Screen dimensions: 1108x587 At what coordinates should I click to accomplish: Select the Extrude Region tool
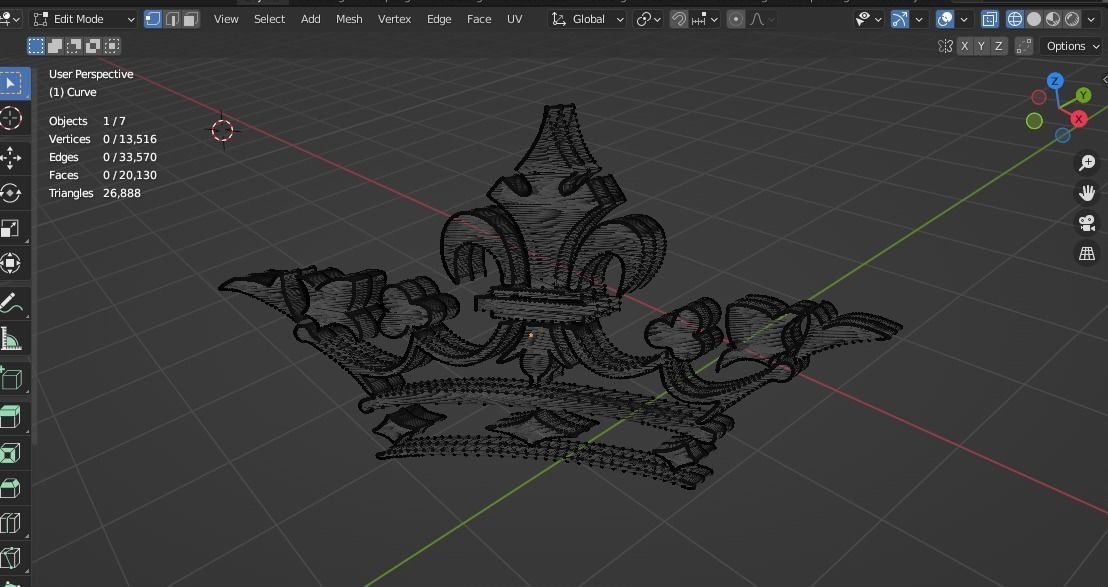coord(11,417)
